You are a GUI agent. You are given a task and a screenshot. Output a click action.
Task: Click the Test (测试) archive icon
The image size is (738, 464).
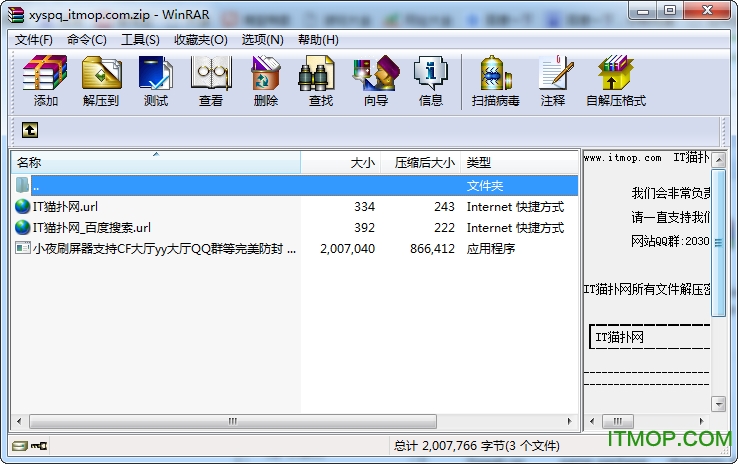[x=156, y=73]
